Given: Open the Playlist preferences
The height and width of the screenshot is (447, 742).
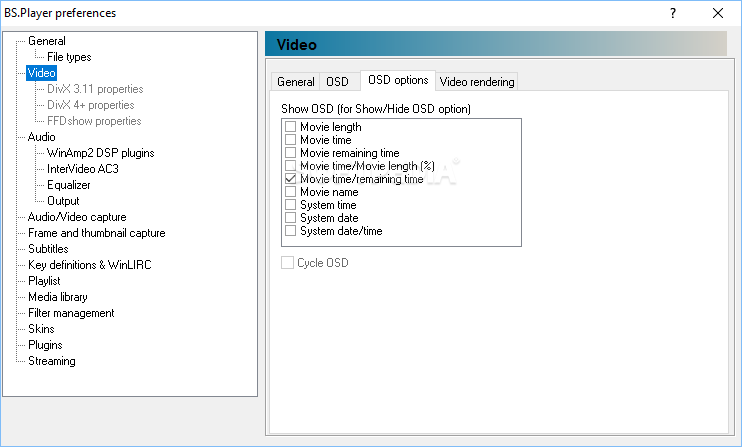Looking at the screenshot, I should 44,281.
